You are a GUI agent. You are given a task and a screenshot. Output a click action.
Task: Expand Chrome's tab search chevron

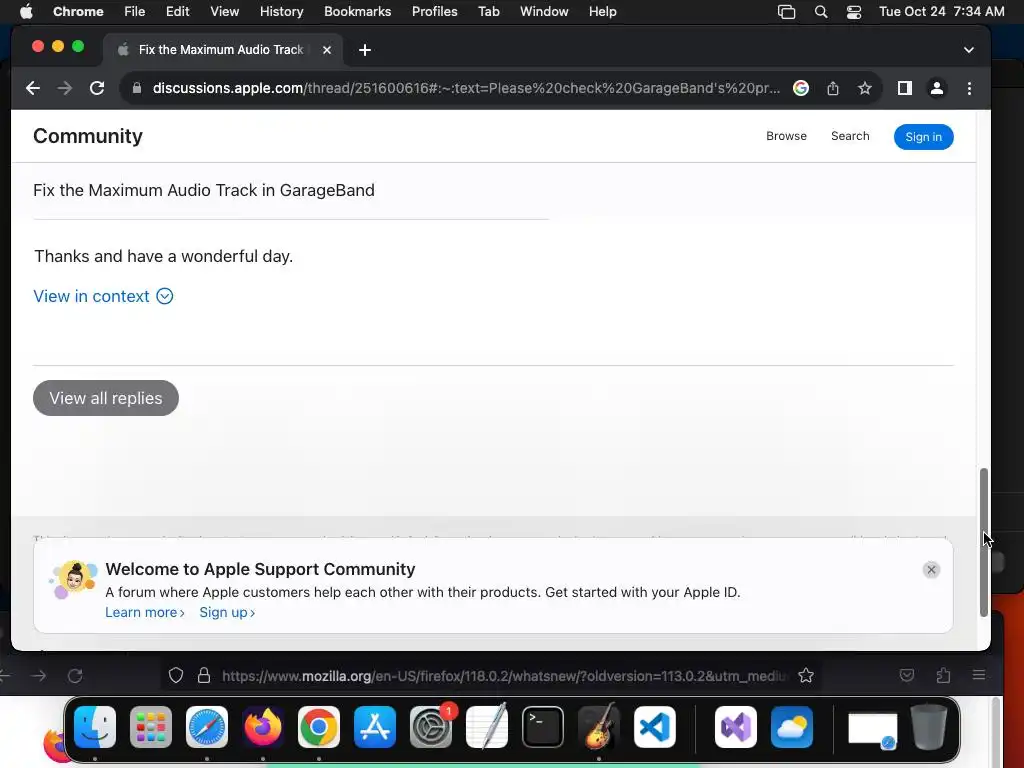969,50
